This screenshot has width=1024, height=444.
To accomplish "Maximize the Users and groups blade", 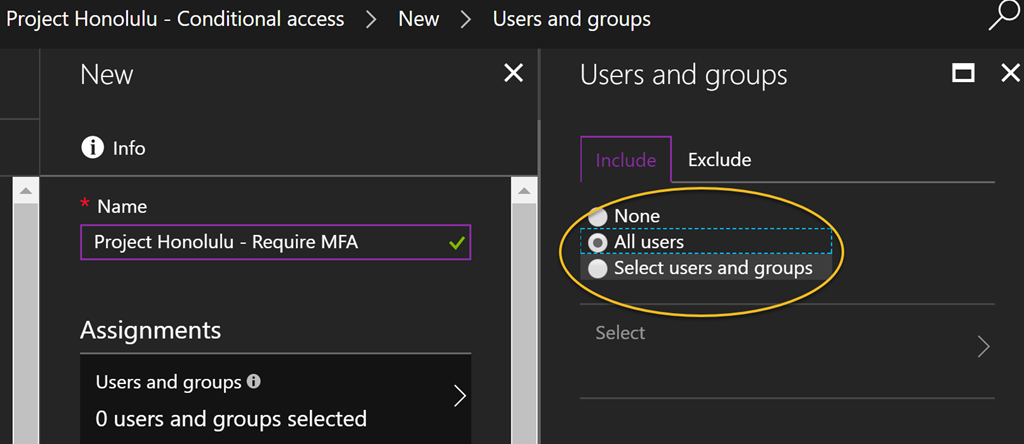I will 963,73.
